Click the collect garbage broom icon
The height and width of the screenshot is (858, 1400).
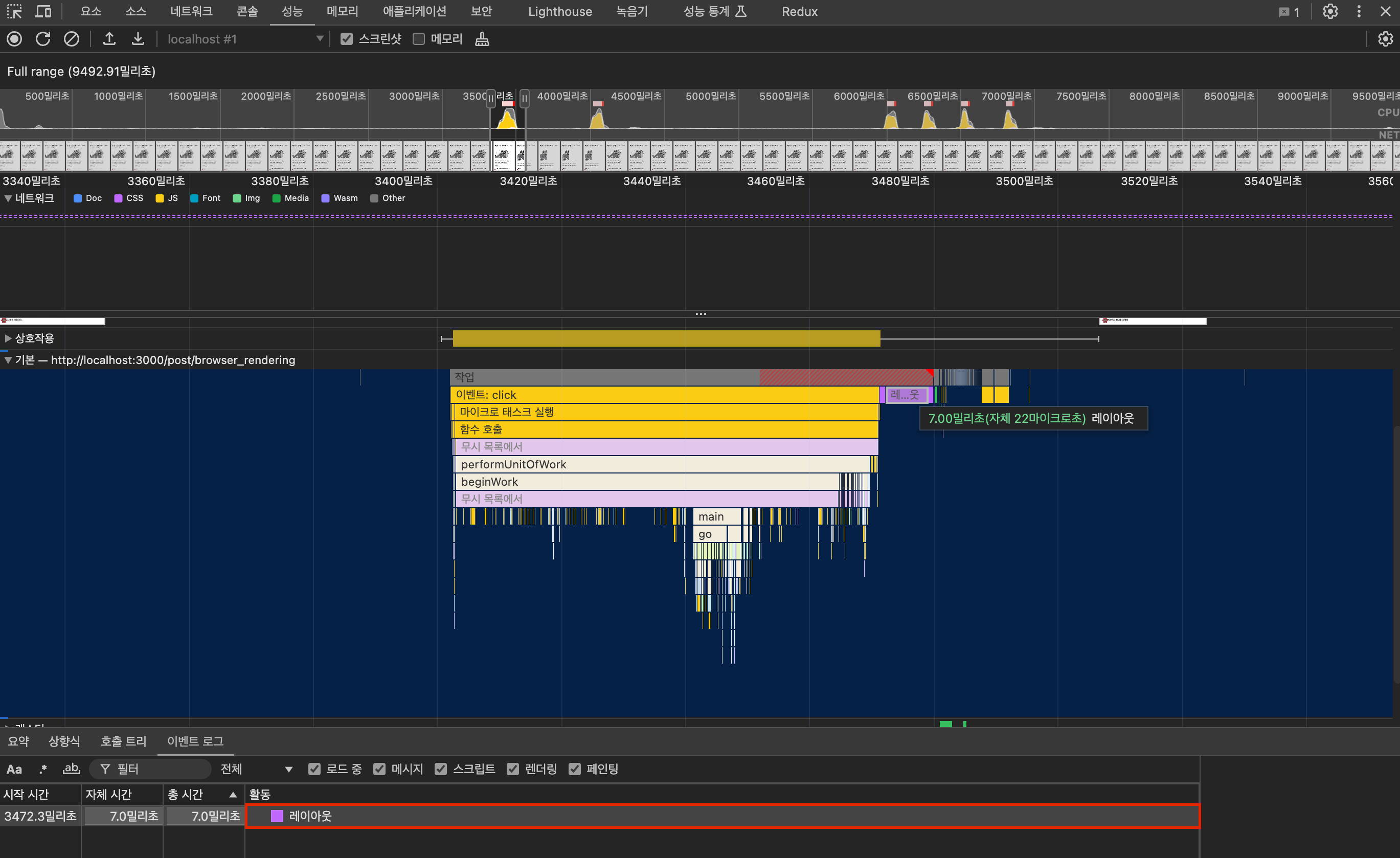coord(482,39)
